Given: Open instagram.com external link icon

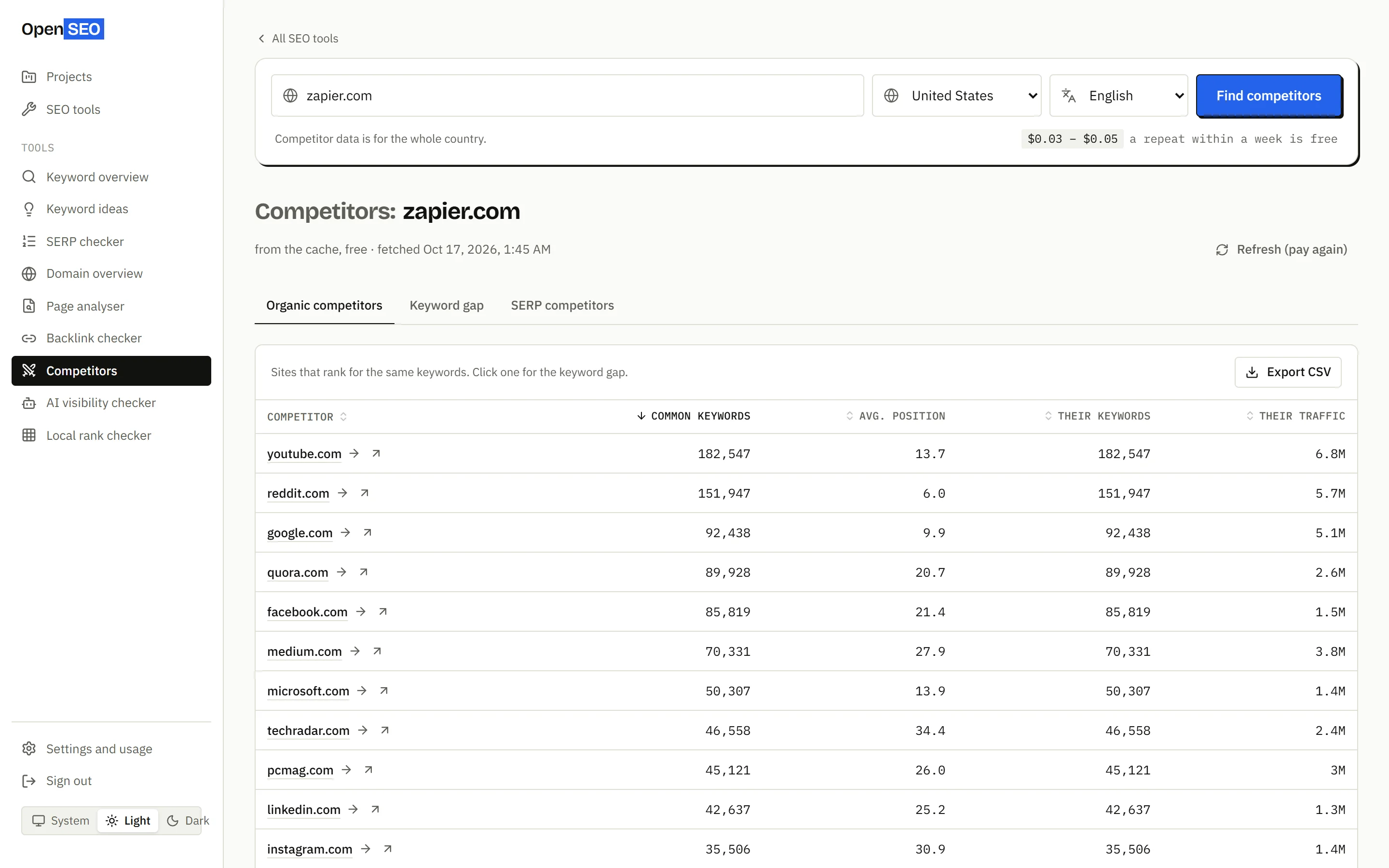Looking at the screenshot, I should (x=387, y=849).
